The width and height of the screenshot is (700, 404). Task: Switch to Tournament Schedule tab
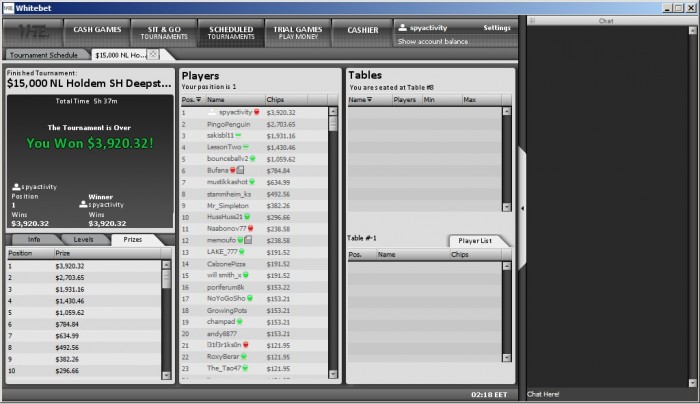[x=44, y=55]
